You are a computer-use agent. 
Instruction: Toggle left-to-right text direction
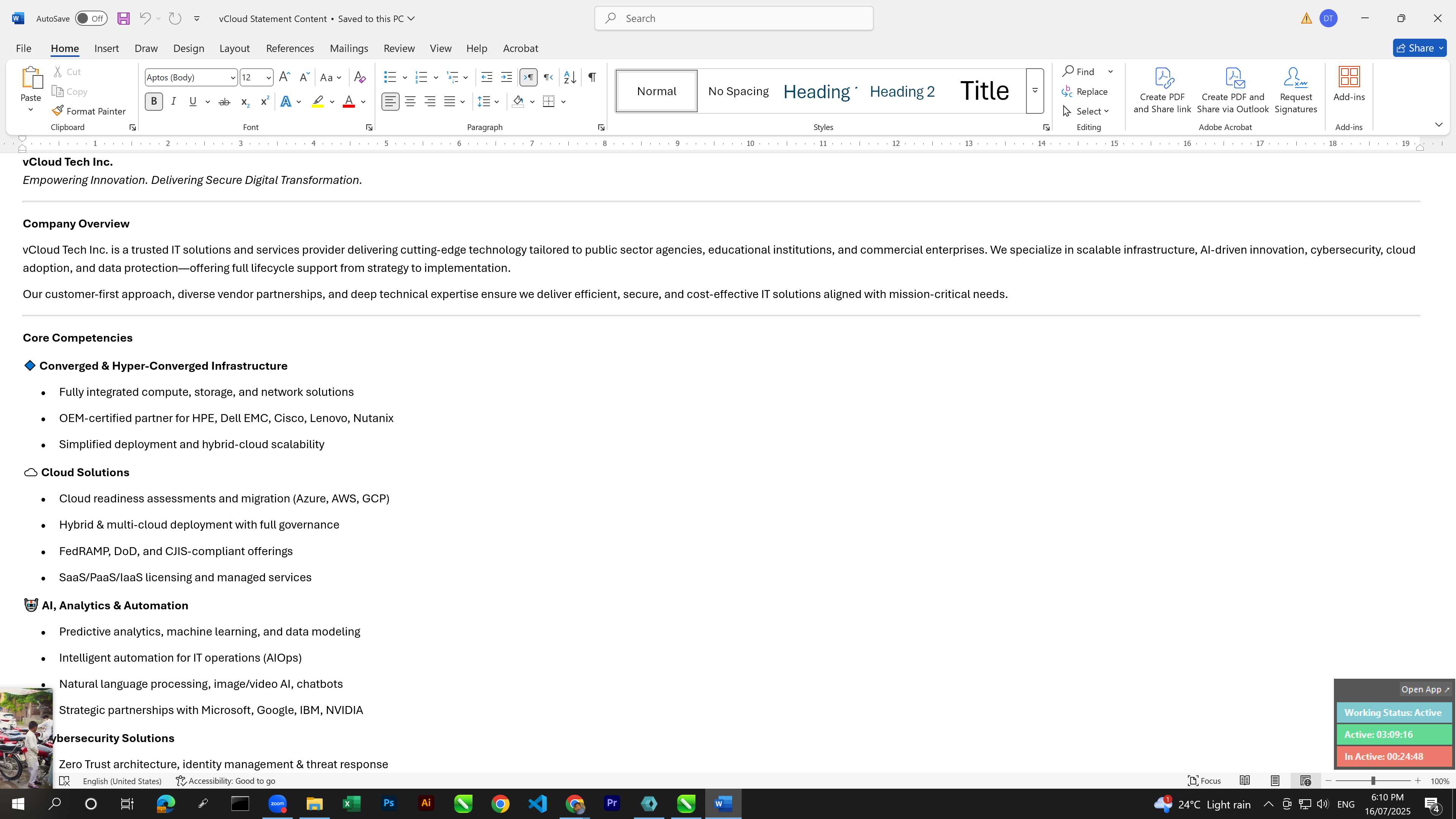[x=529, y=77]
